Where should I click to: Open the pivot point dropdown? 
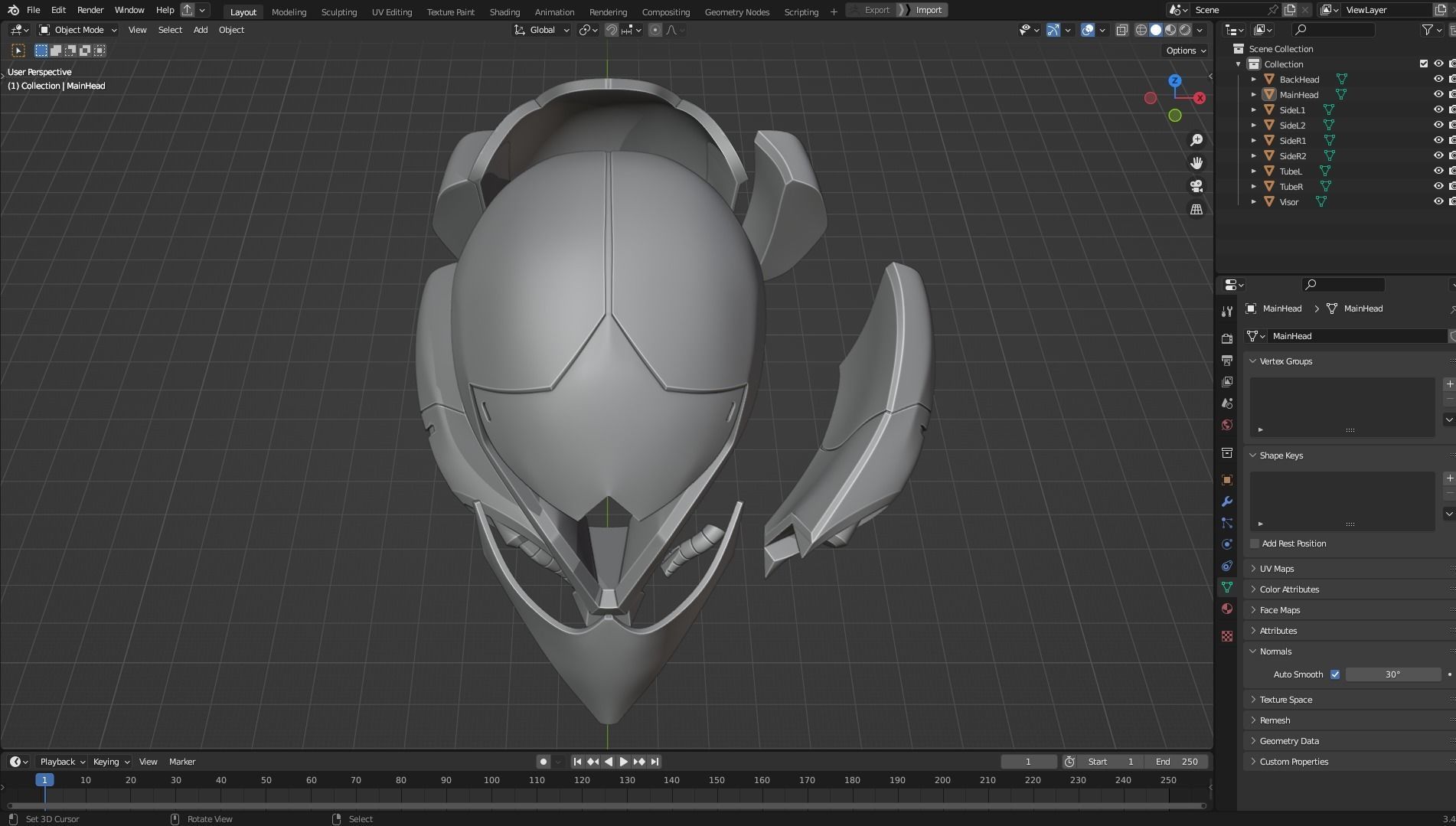(588, 30)
